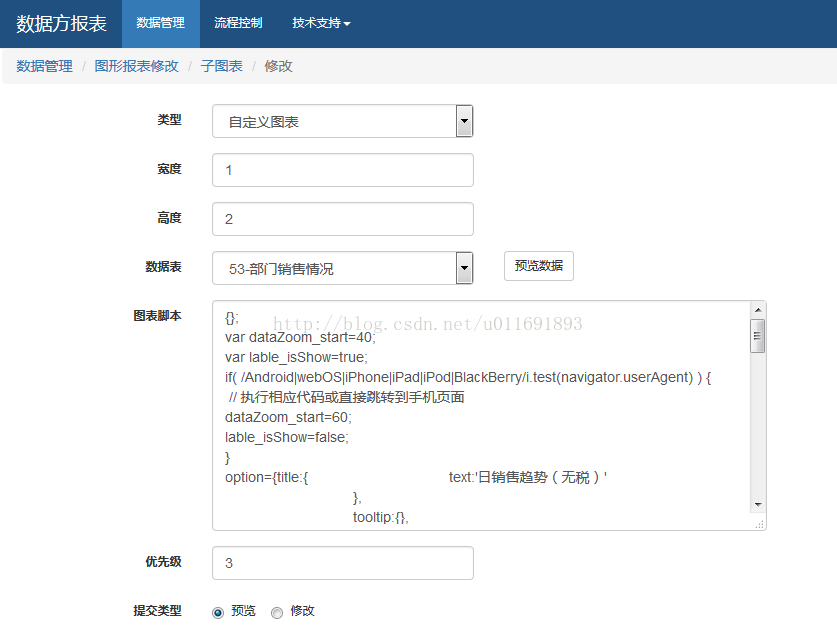
Task: Focus the 宽度 input field
Action: pos(343,170)
